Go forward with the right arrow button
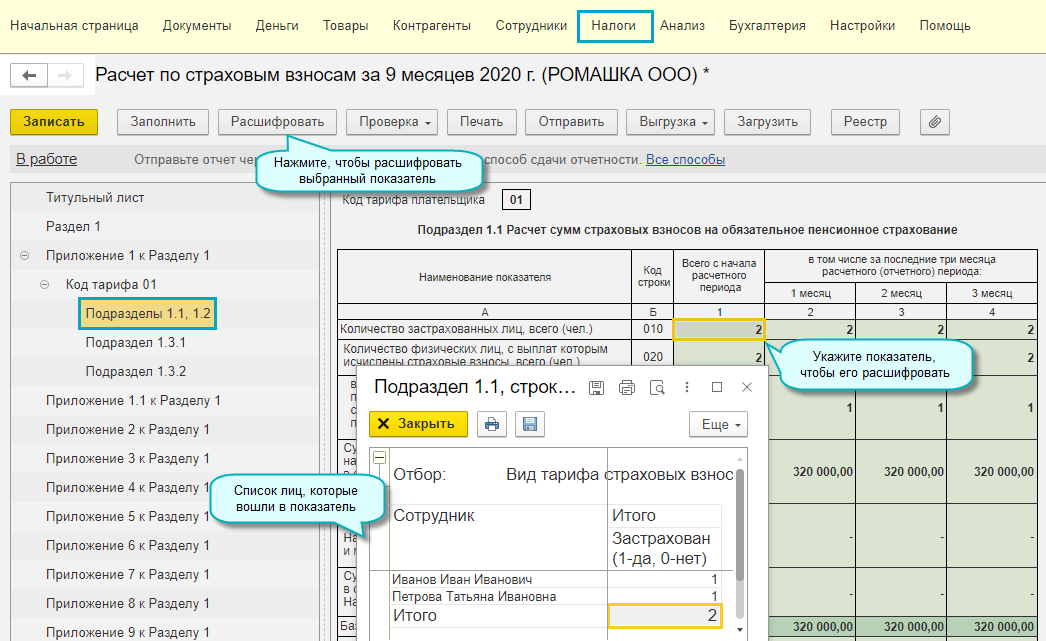1046x641 pixels. point(65,75)
